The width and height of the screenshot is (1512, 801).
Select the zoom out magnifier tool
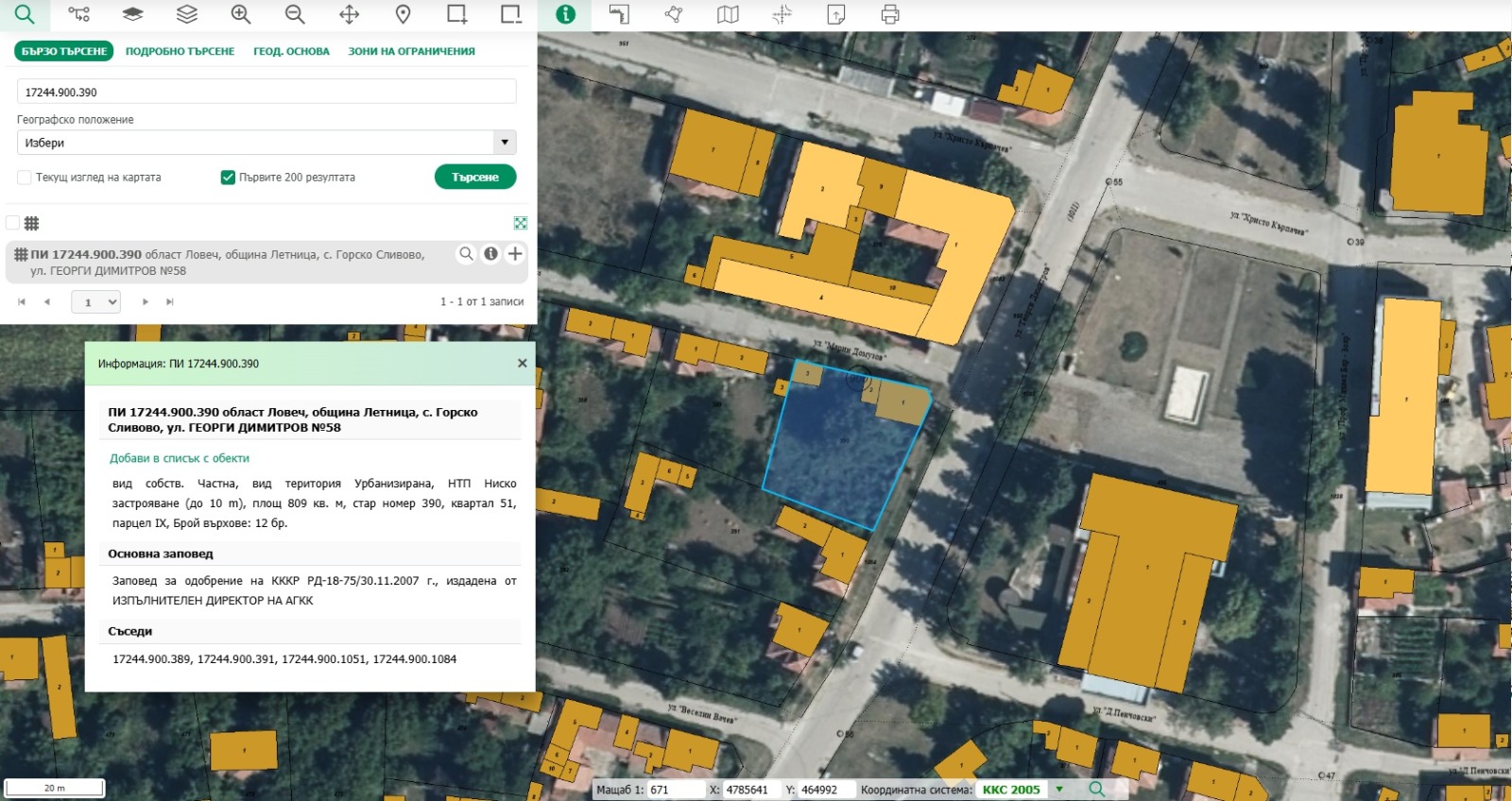pyautogui.click(x=295, y=14)
